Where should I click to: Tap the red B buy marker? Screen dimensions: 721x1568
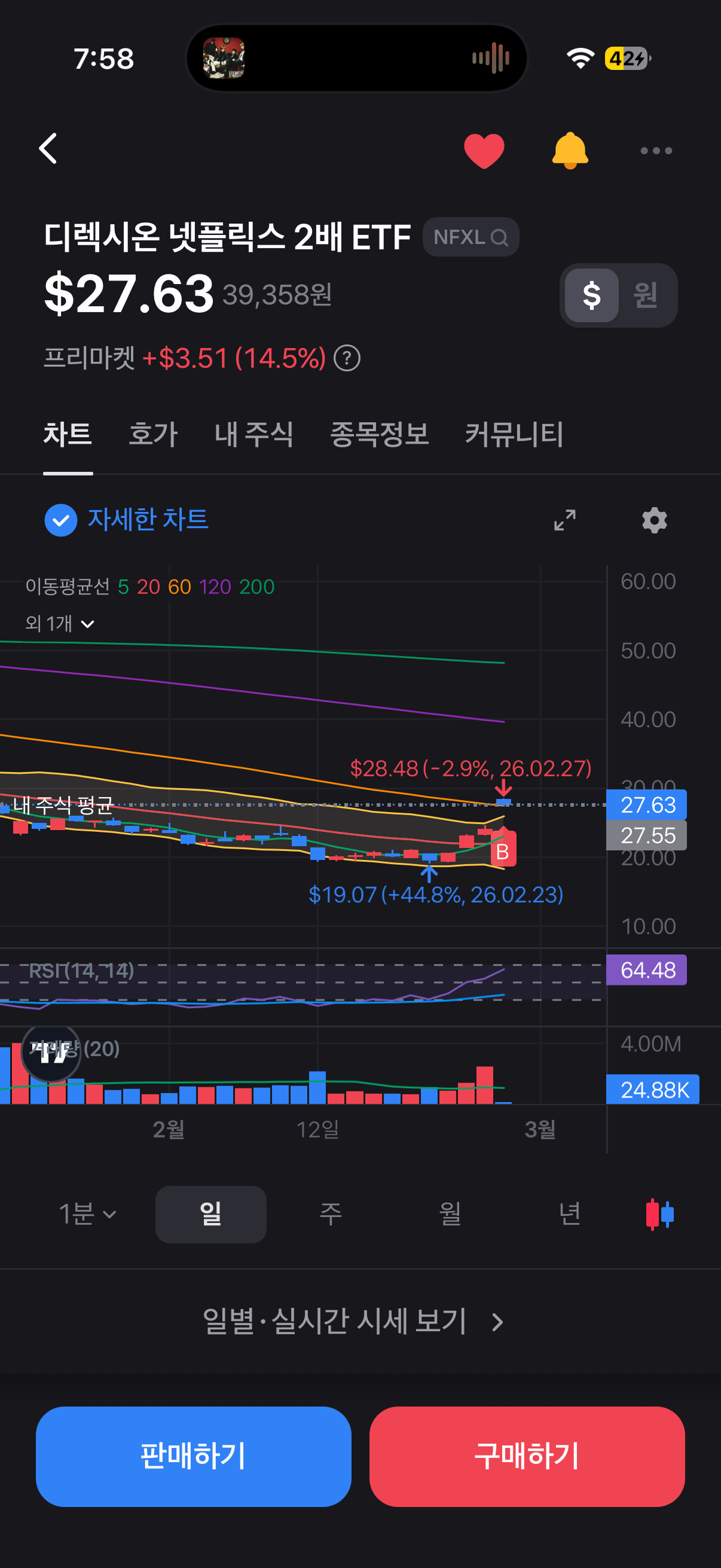[x=503, y=850]
